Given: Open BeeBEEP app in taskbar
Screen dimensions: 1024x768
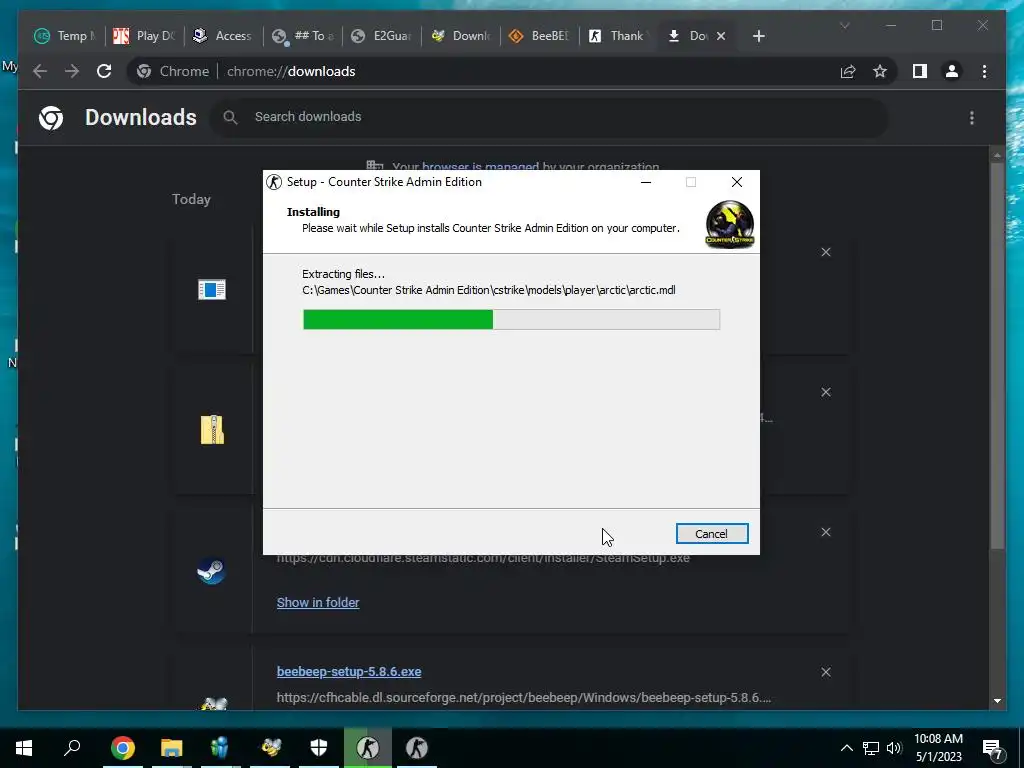Looking at the screenshot, I should 270,748.
